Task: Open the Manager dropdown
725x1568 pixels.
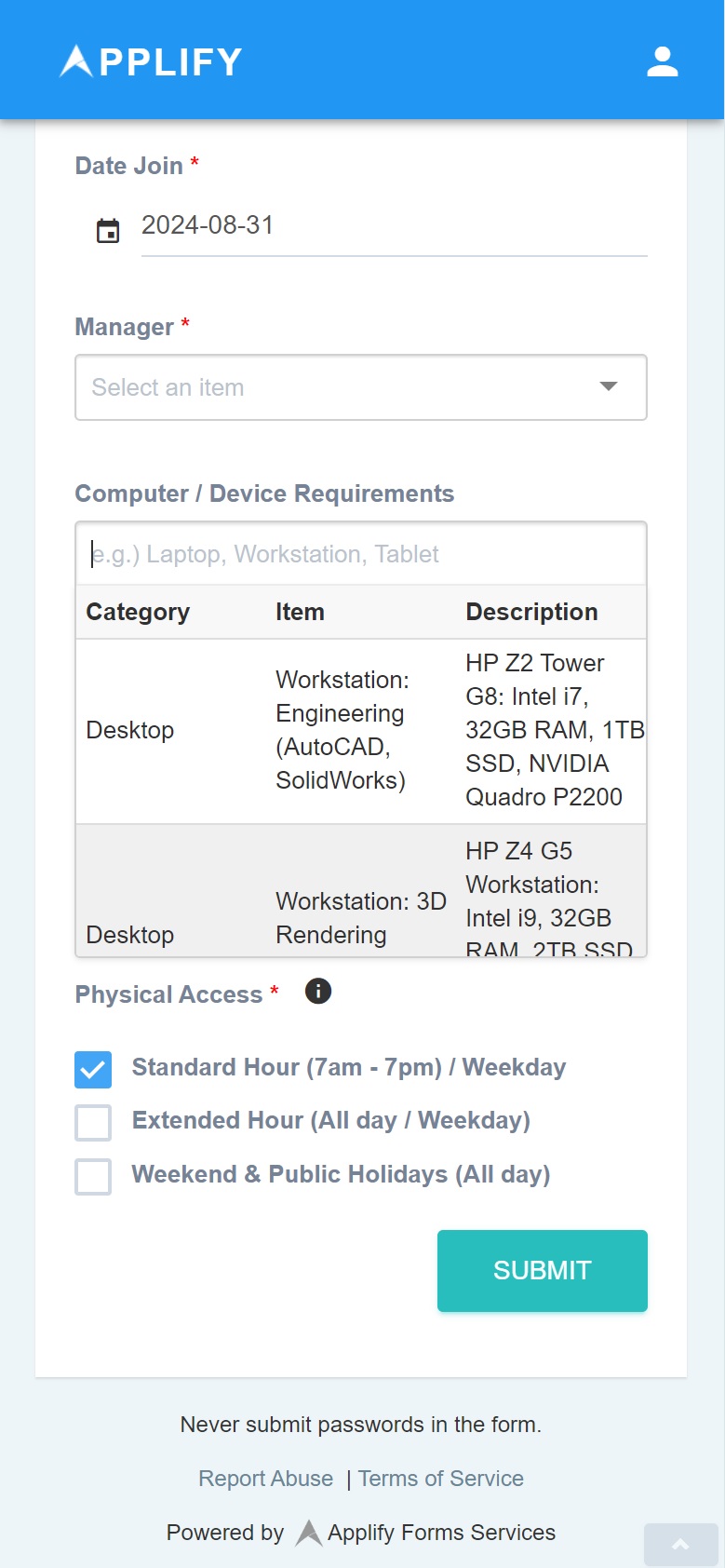Action: pyautogui.click(x=344, y=387)
